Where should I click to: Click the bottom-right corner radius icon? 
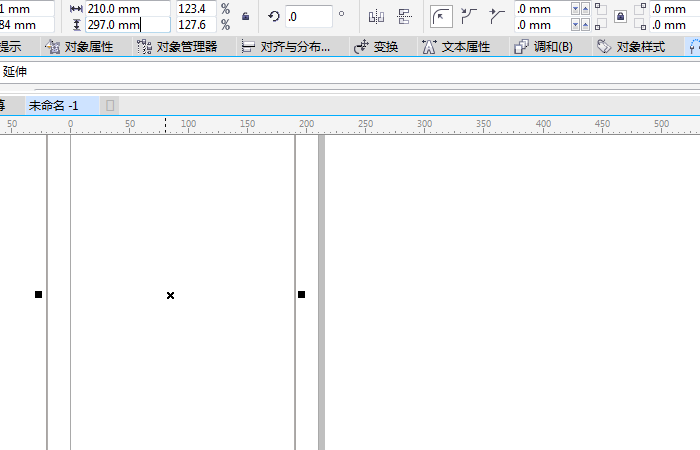(640, 25)
